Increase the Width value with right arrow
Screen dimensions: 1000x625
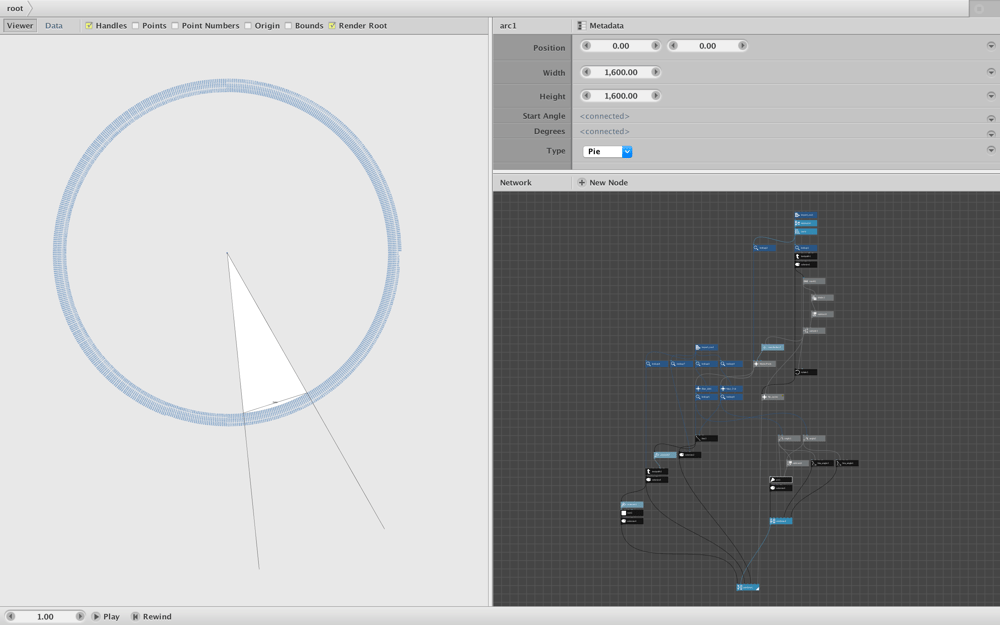(655, 72)
